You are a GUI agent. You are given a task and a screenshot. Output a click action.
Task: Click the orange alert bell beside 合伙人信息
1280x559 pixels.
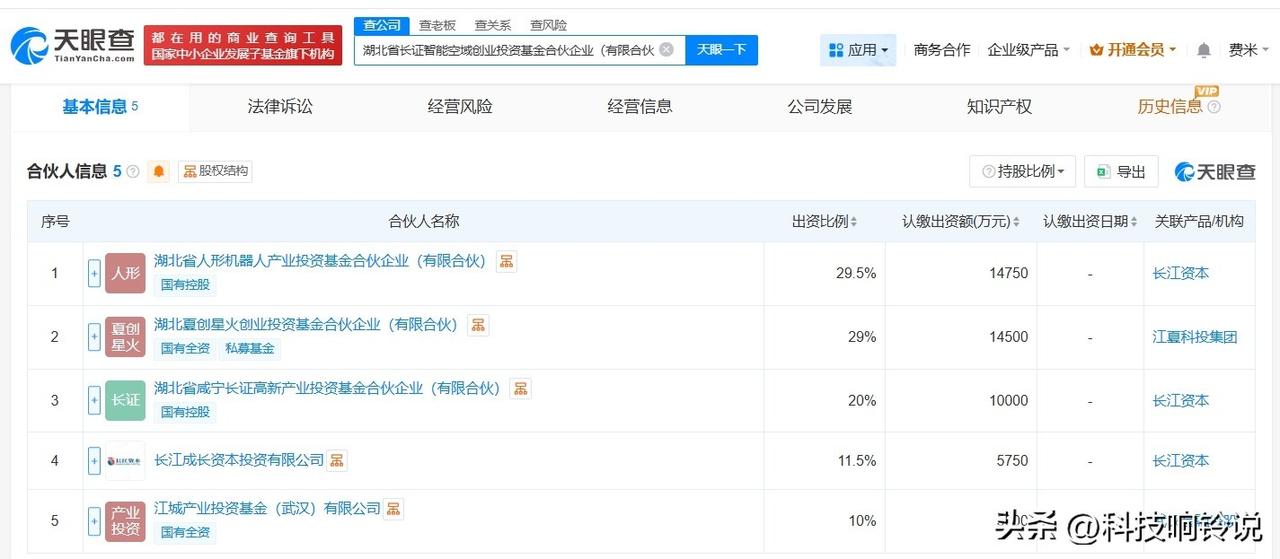click(159, 171)
